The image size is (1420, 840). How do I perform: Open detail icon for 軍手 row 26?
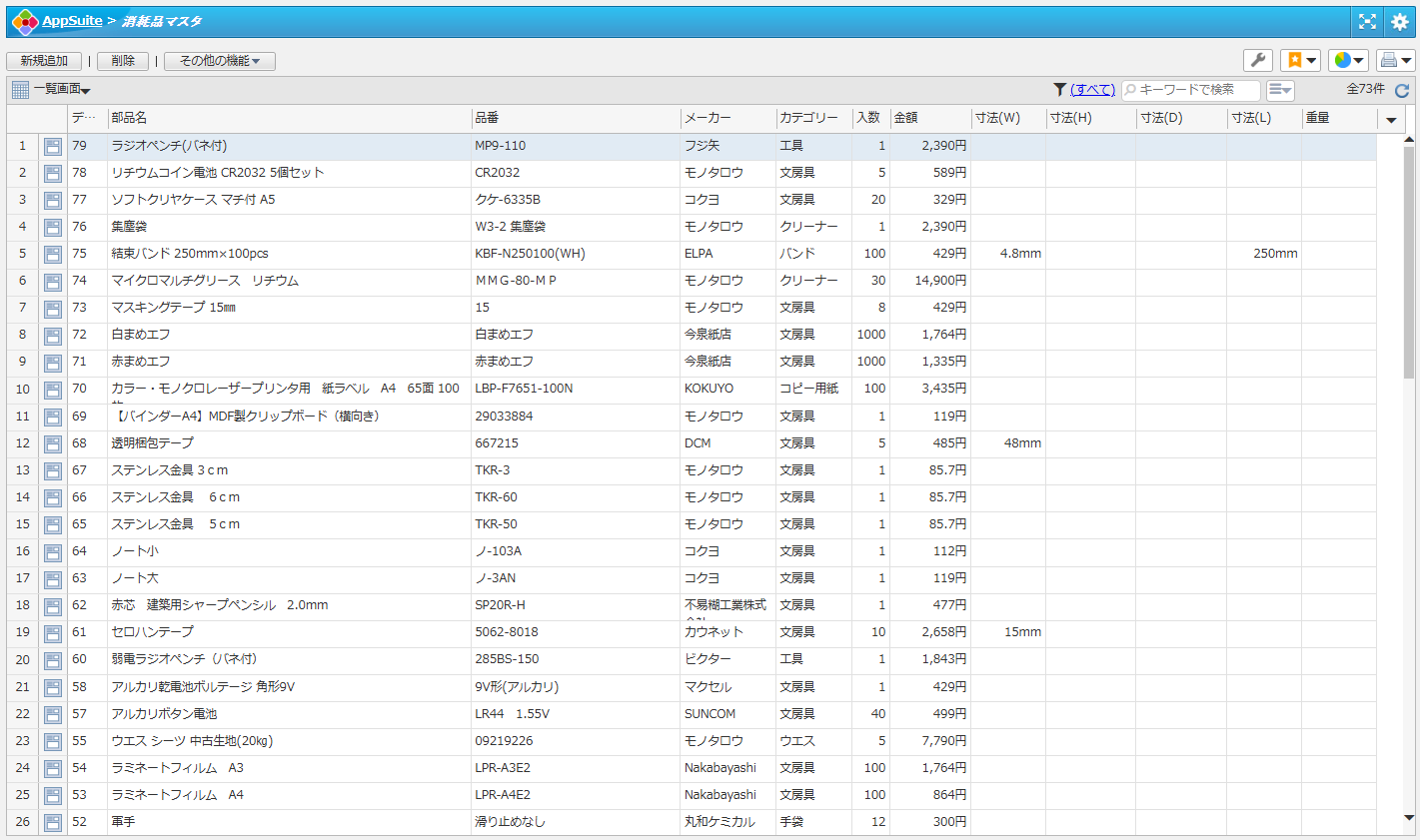point(53,823)
